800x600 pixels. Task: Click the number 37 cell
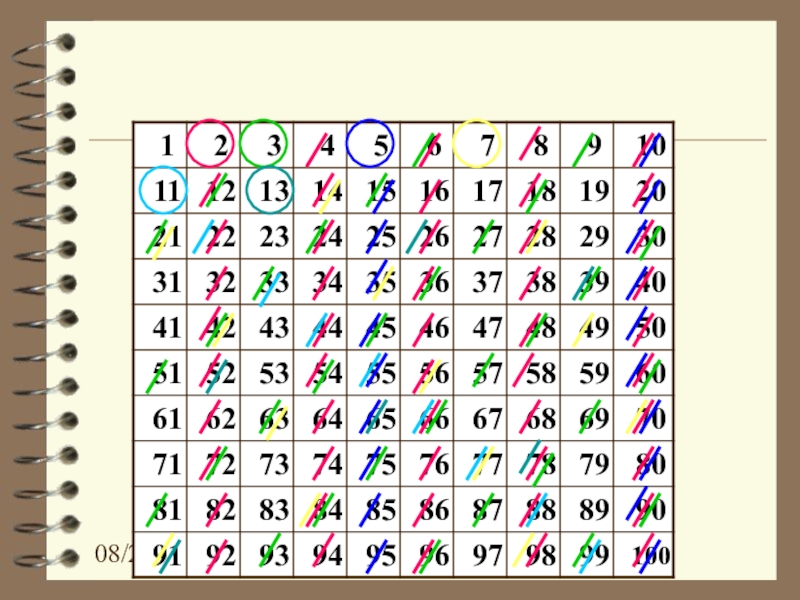481,281
